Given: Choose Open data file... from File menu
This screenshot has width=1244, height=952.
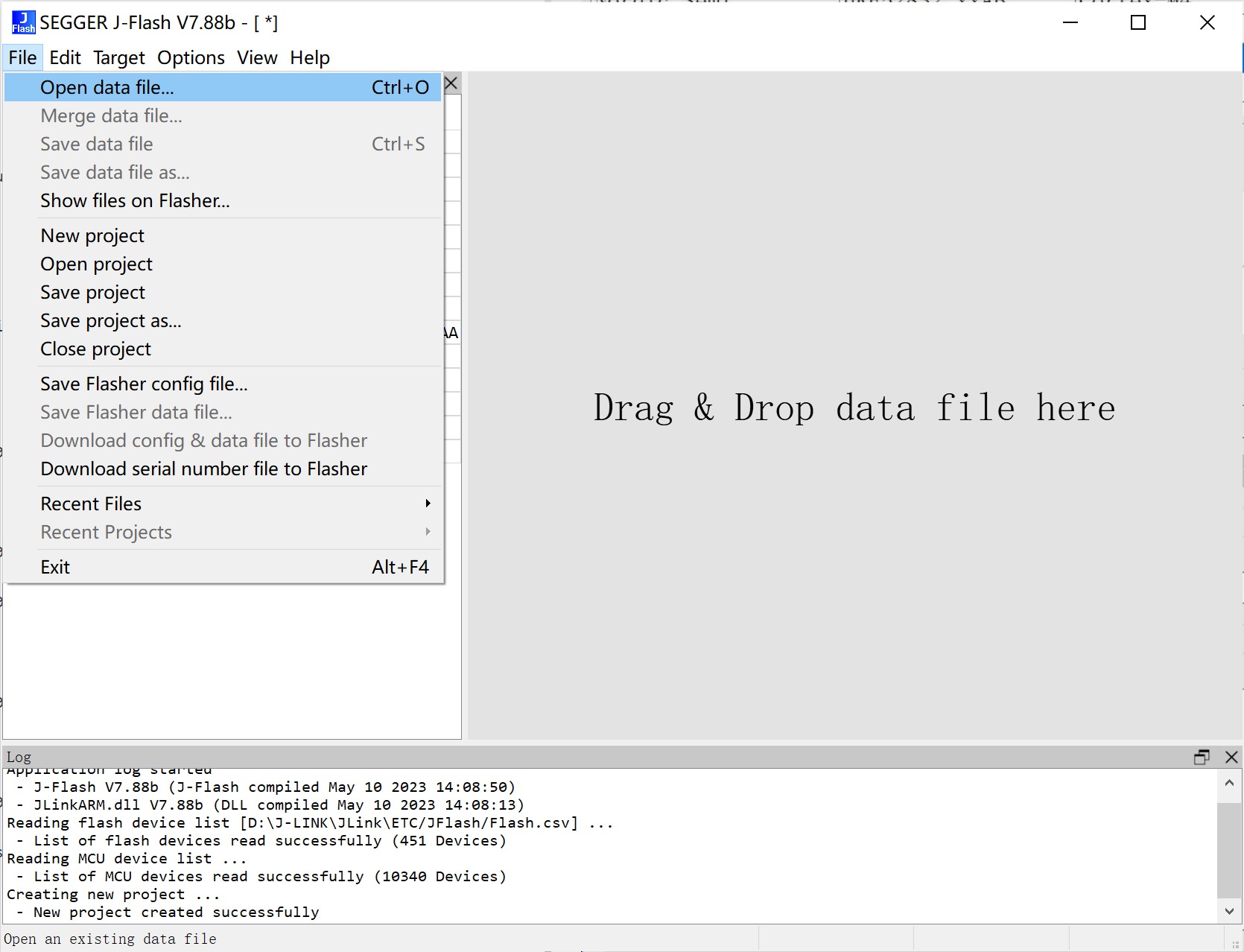Looking at the screenshot, I should [223, 87].
